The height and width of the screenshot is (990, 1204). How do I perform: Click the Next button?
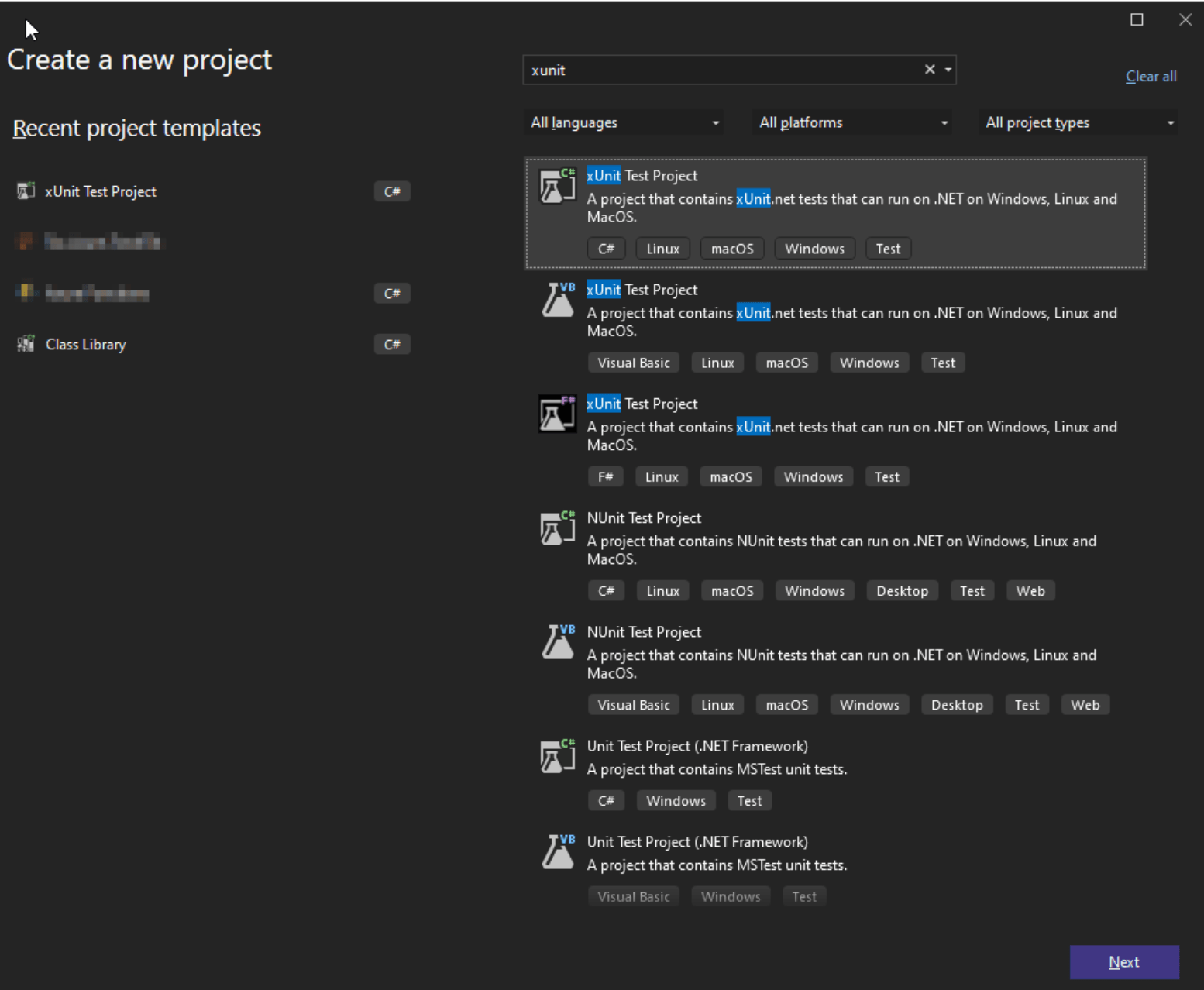click(x=1124, y=962)
